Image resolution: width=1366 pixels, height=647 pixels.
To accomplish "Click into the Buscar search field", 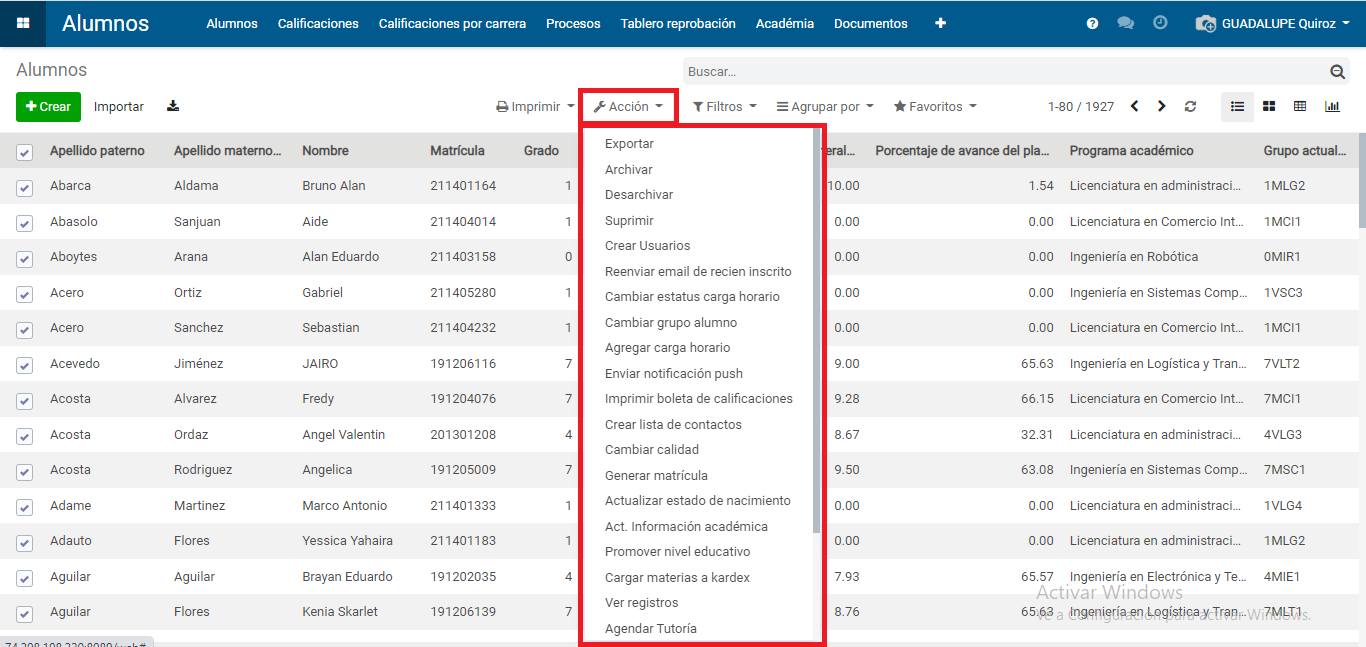I will (1000, 72).
